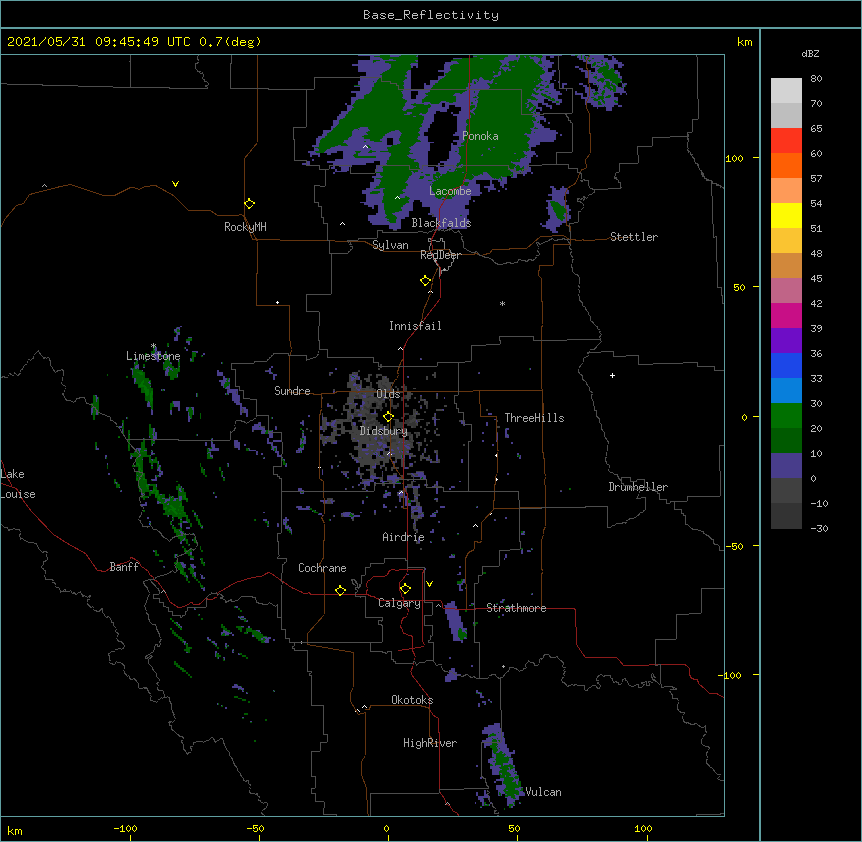Click the Blackfalds city label
The height and width of the screenshot is (842, 862).
click(441, 223)
